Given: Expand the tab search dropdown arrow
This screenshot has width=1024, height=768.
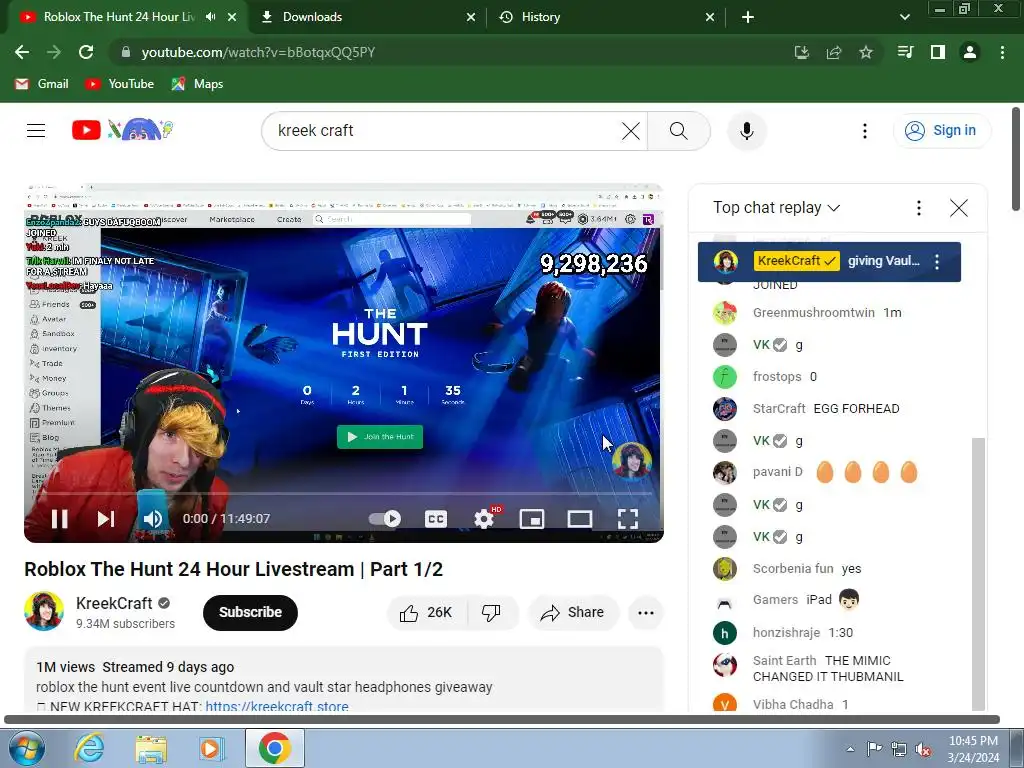Looking at the screenshot, I should coord(904,17).
